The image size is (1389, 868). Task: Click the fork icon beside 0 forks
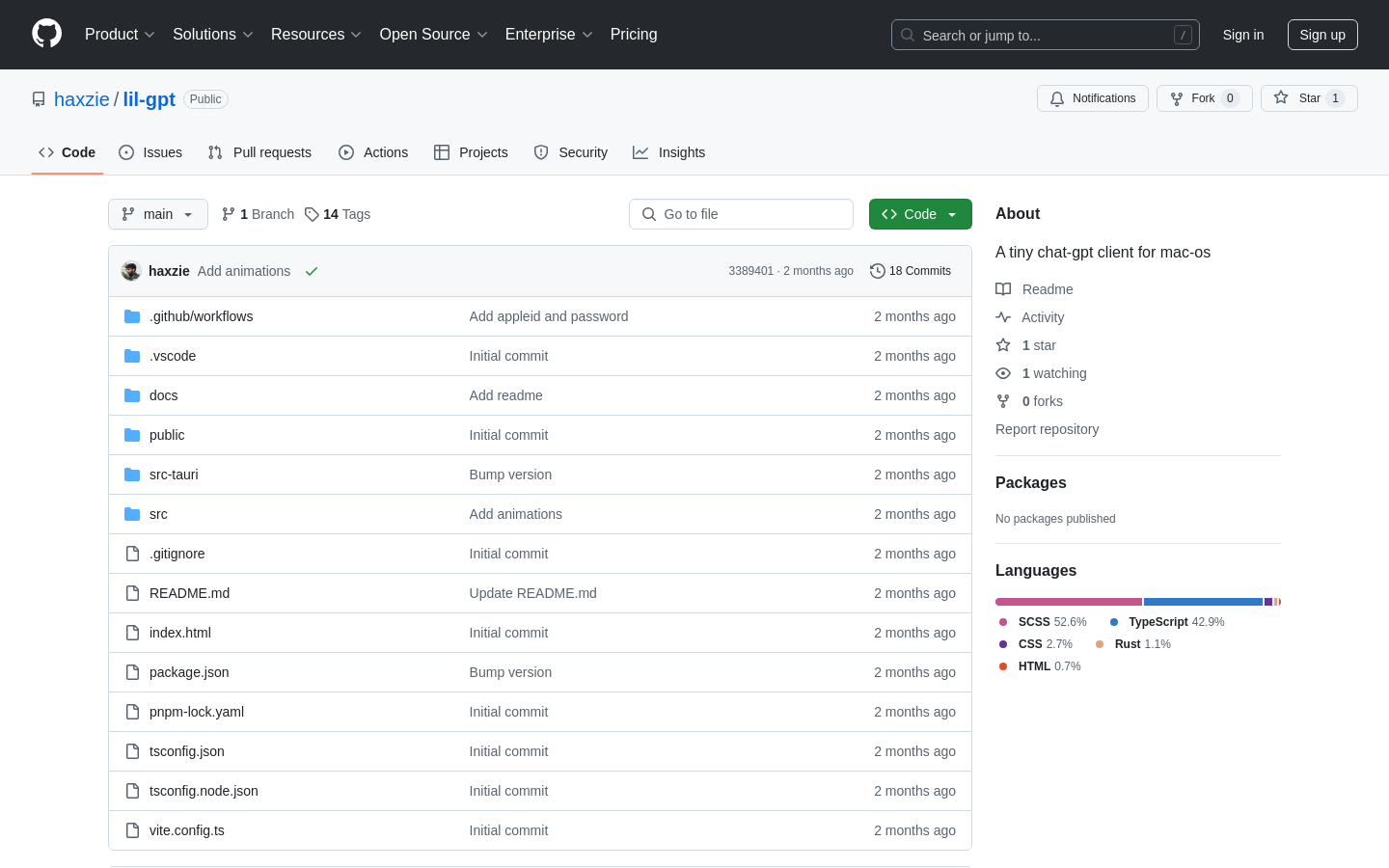point(1003,401)
